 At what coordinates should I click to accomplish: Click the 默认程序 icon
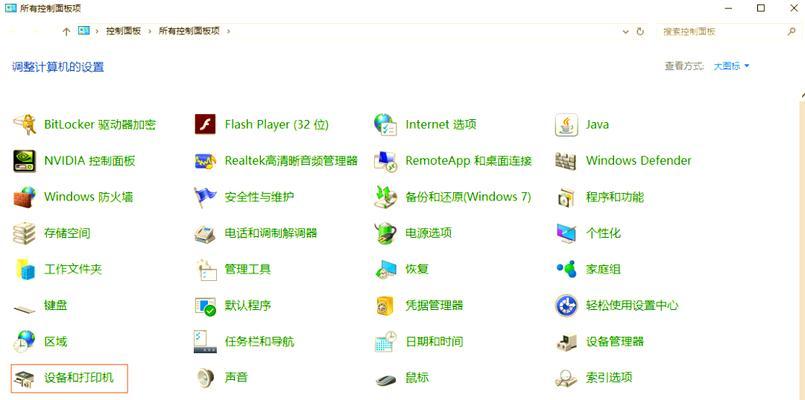point(205,306)
